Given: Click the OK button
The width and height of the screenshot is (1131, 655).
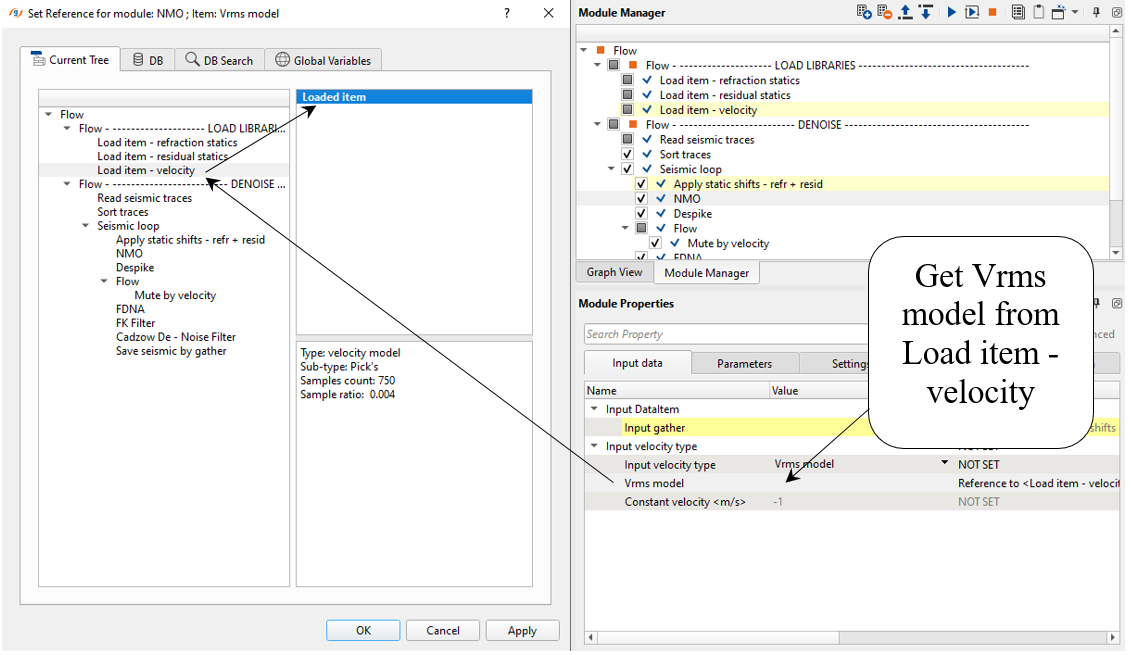Looking at the screenshot, I should pyautogui.click(x=363, y=631).
